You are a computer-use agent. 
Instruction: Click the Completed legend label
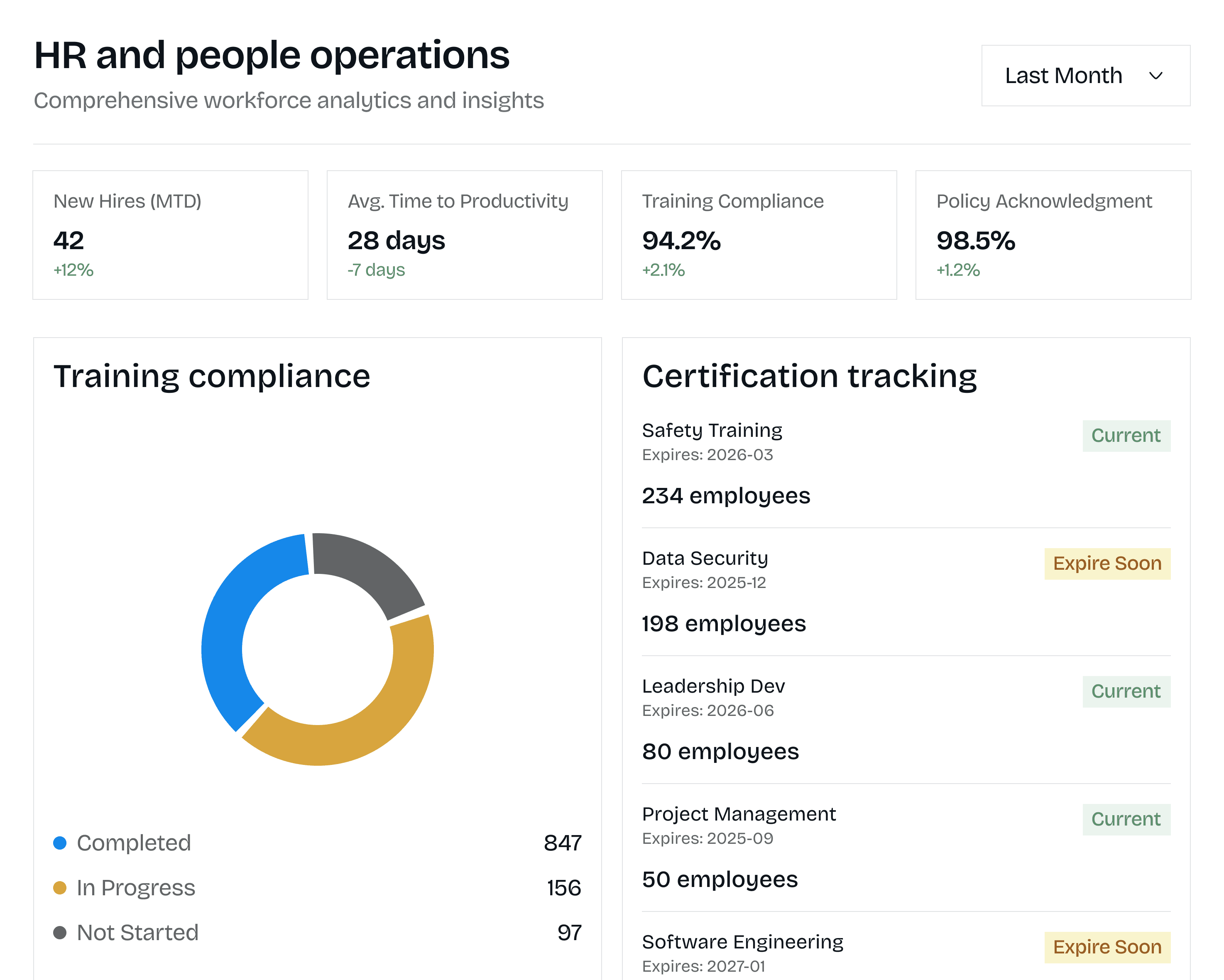point(134,843)
